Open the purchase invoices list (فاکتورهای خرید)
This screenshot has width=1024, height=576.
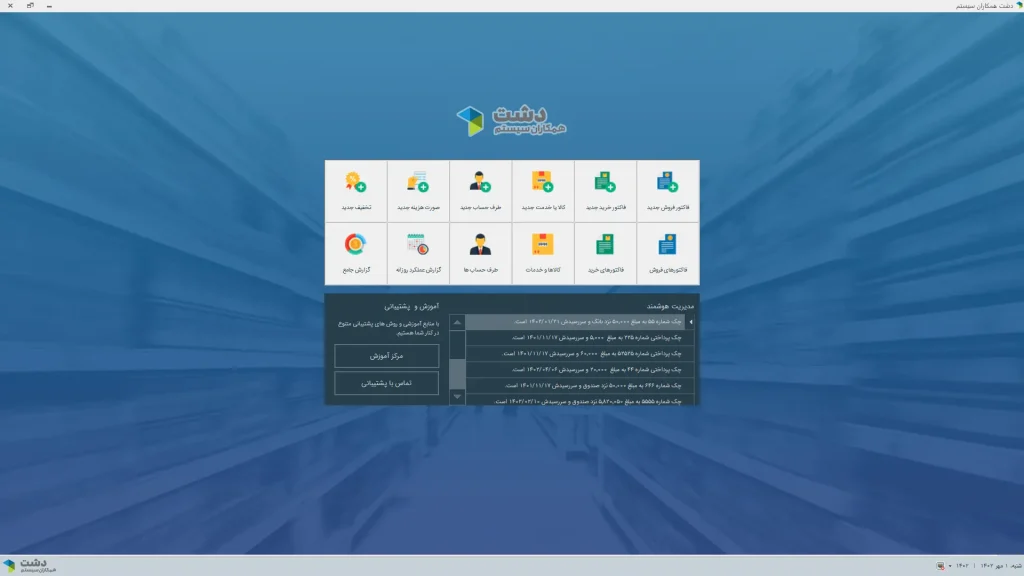click(605, 253)
